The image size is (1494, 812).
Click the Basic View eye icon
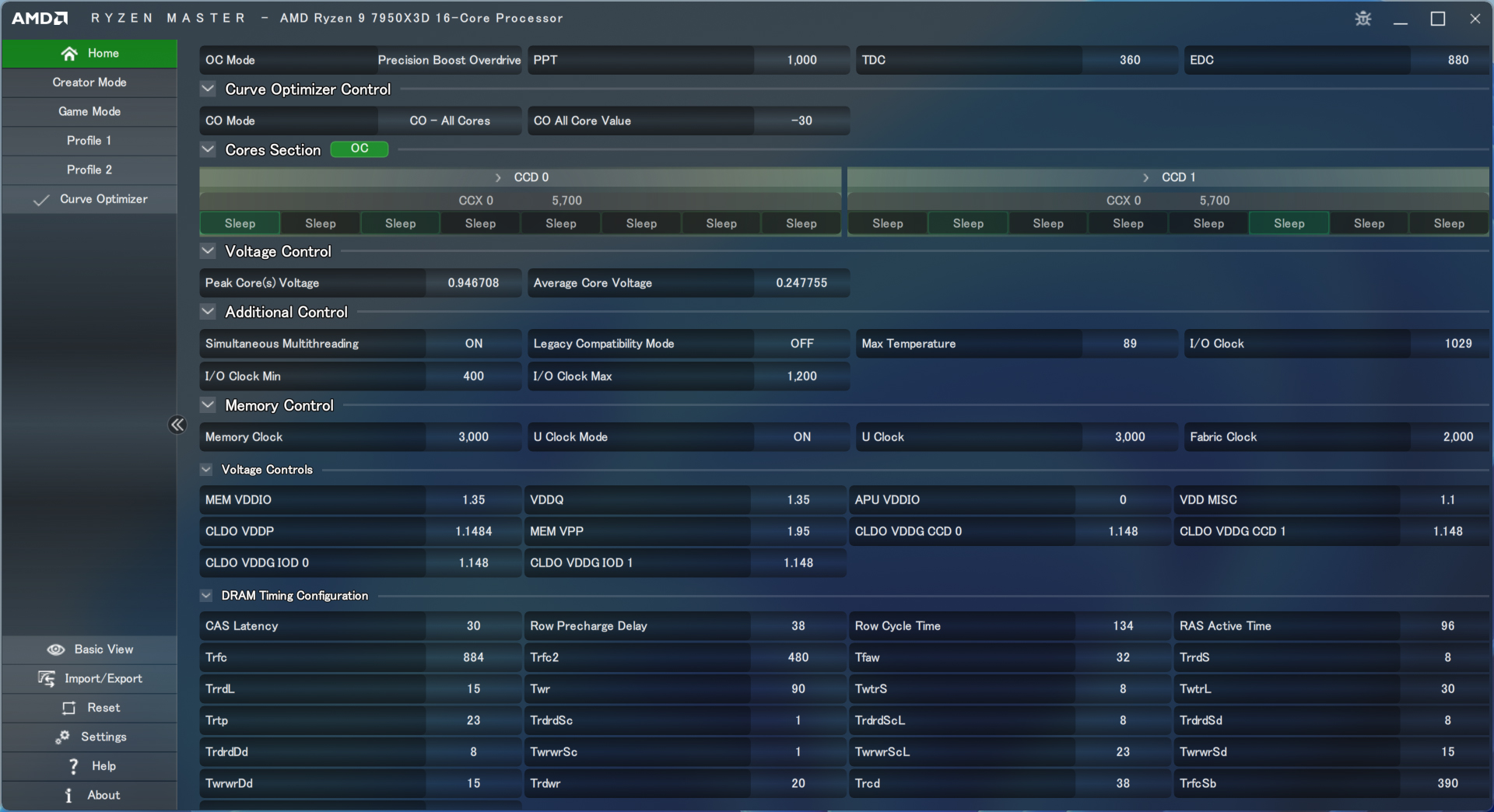click(56, 649)
